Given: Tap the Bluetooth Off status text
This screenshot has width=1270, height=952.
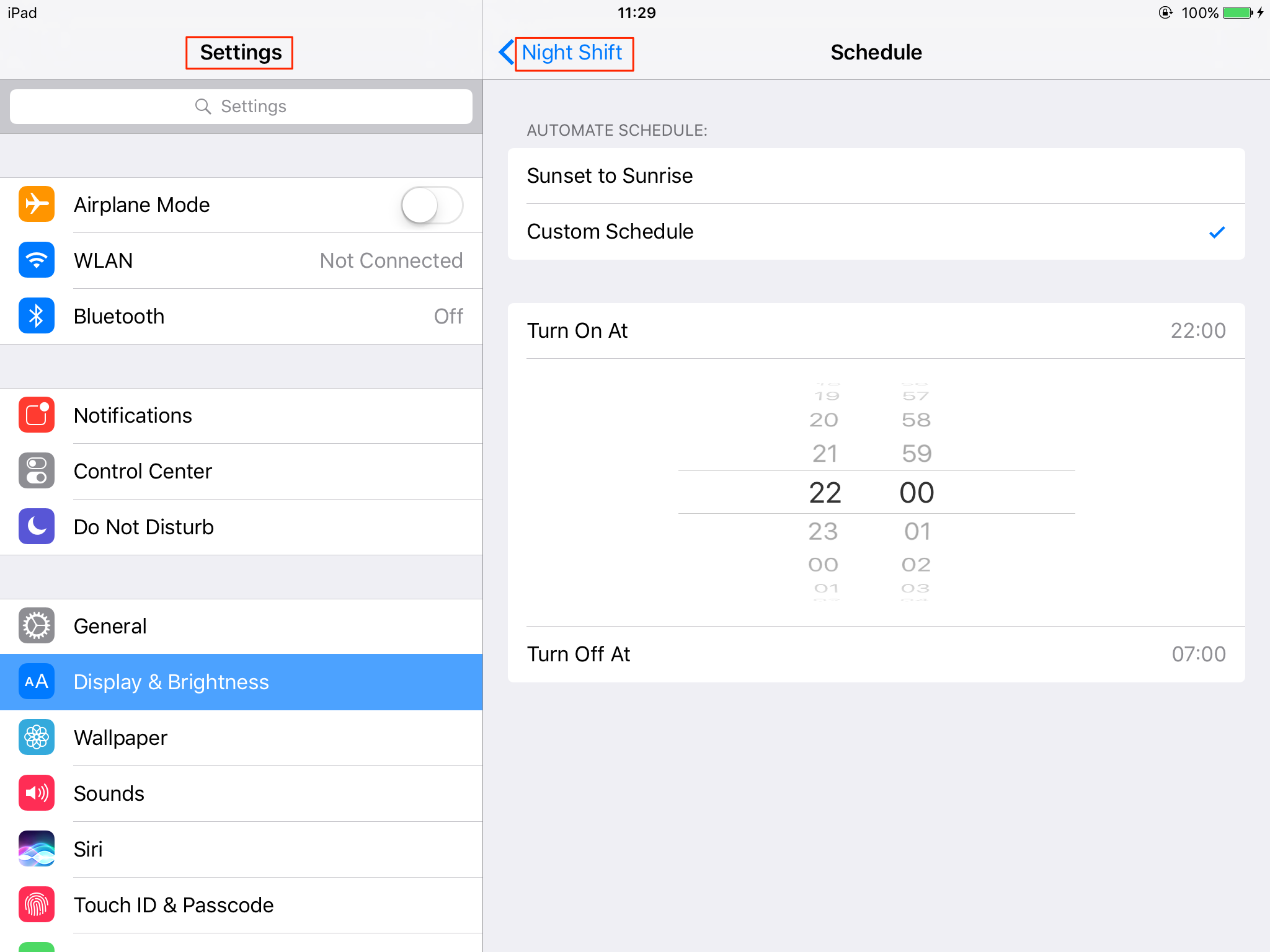Looking at the screenshot, I should pyautogui.click(x=448, y=316).
